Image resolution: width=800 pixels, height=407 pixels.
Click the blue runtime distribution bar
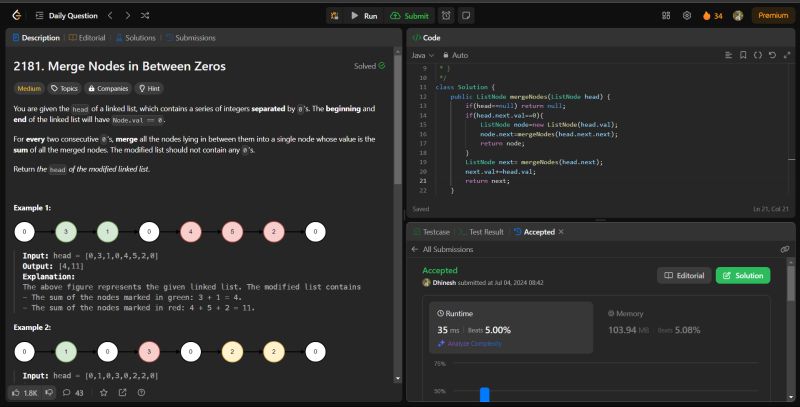[485, 395]
